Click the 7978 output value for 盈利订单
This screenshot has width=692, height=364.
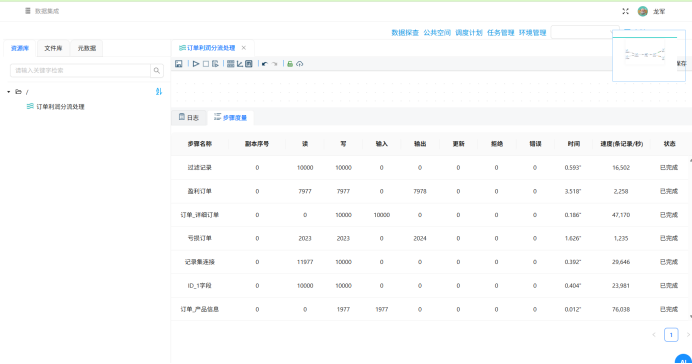click(420, 191)
